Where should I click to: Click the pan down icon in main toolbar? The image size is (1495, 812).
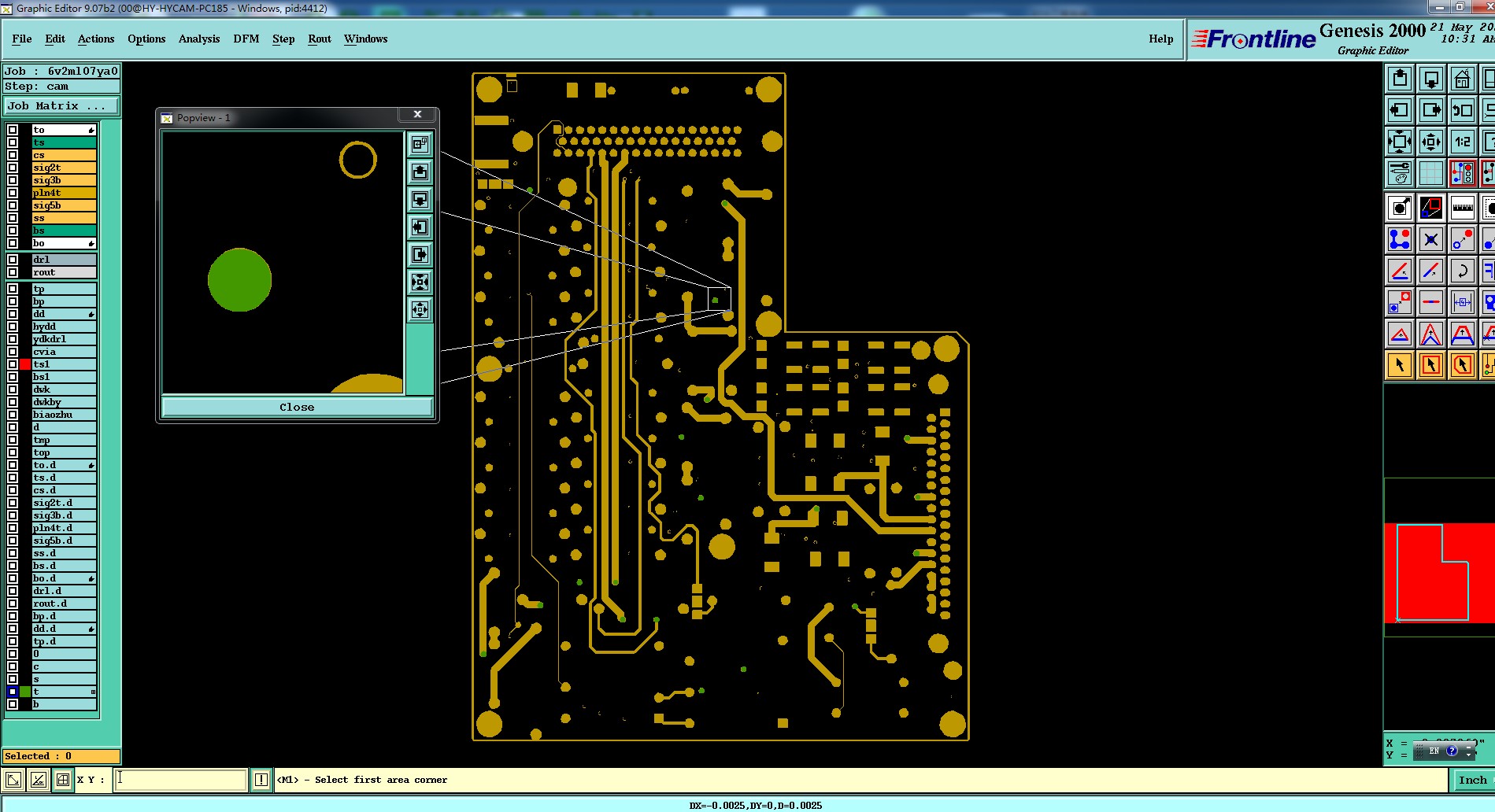tap(1431, 79)
